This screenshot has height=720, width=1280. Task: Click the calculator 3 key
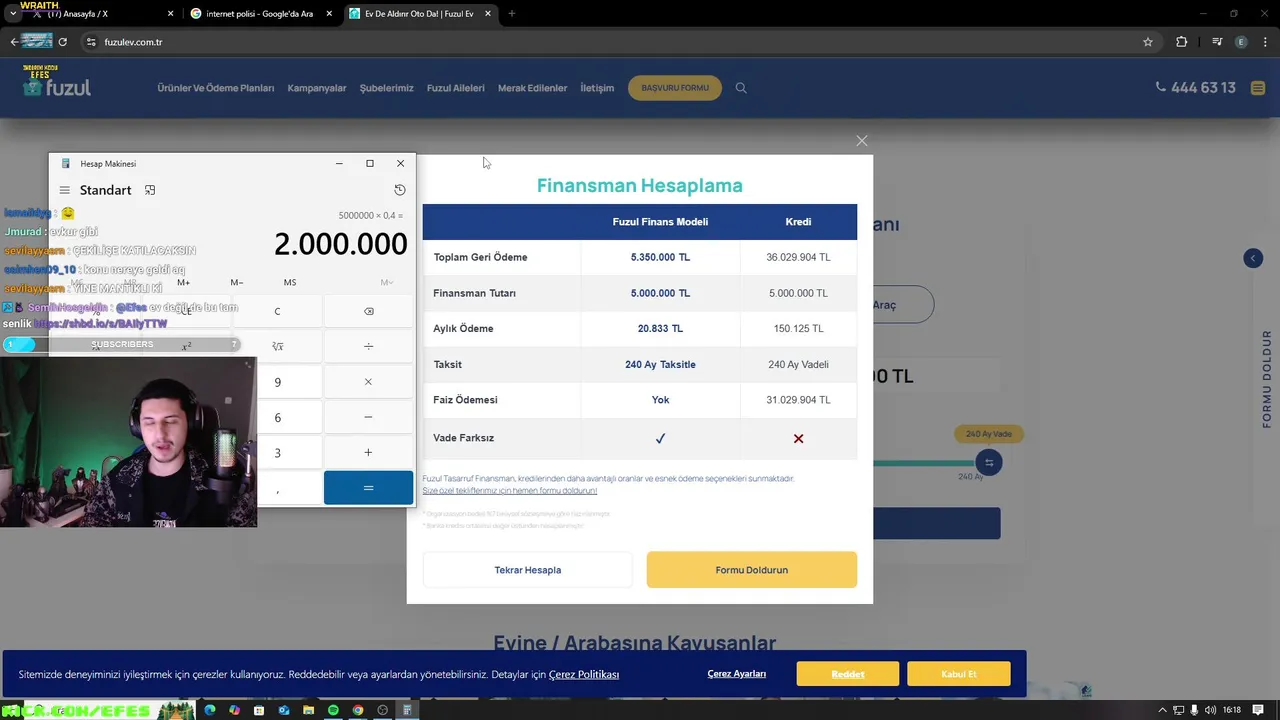(x=278, y=452)
